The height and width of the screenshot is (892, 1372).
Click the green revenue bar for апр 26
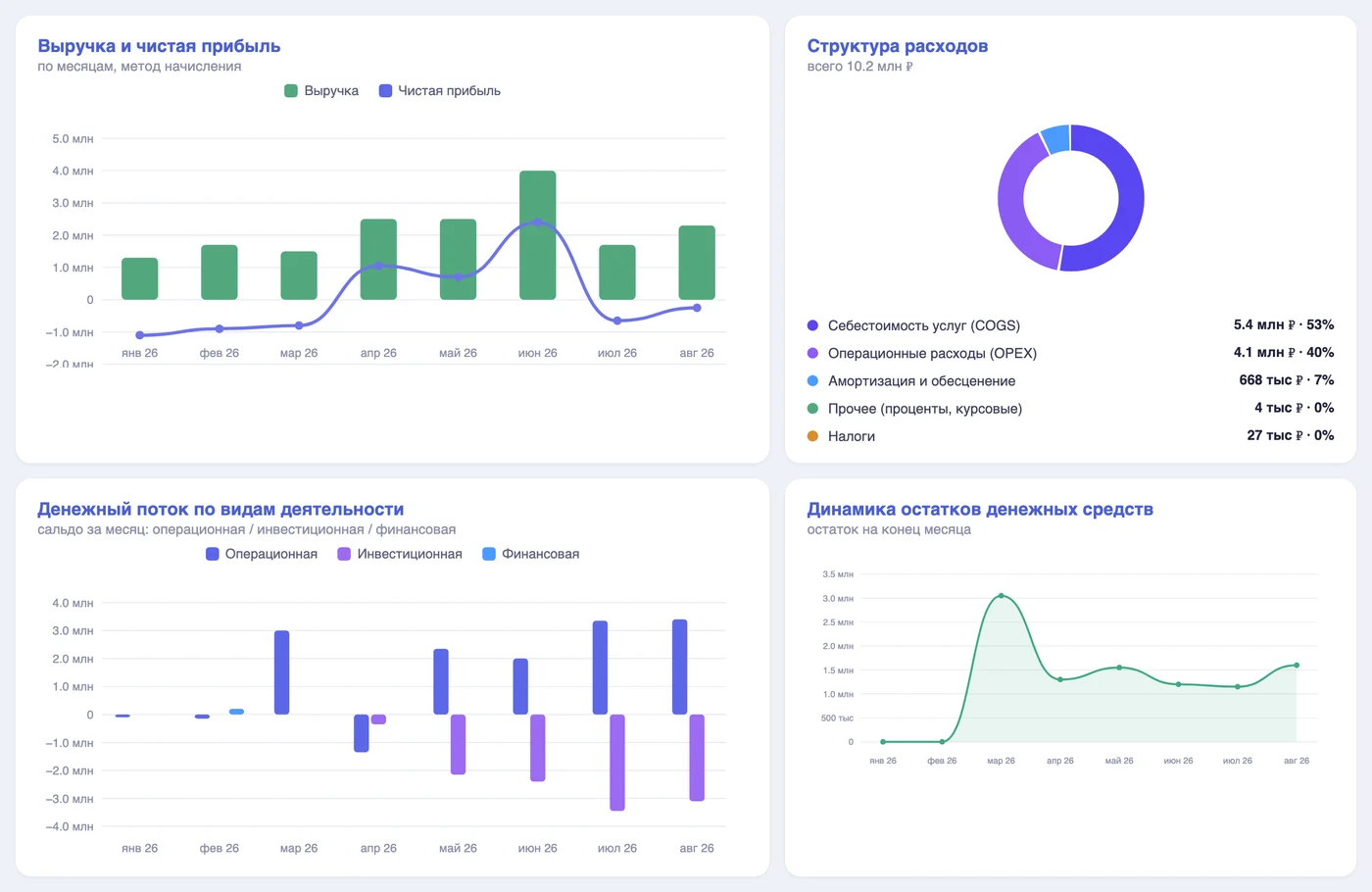tap(378, 260)
